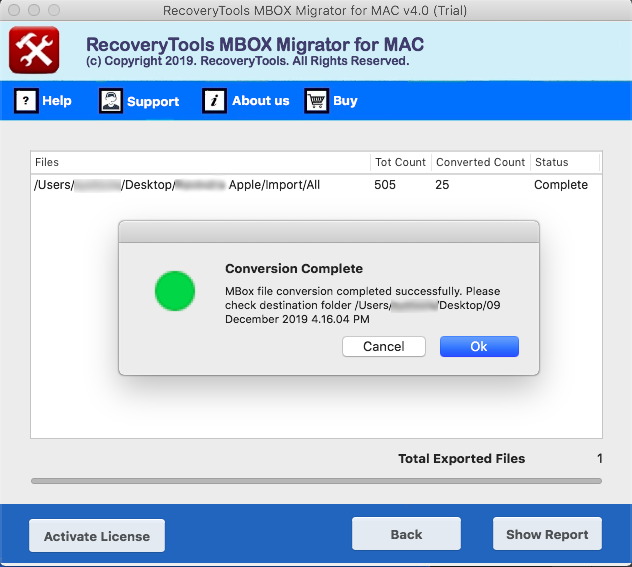Click the Support agent icon

pyautogui.click(x=110, y=101)
